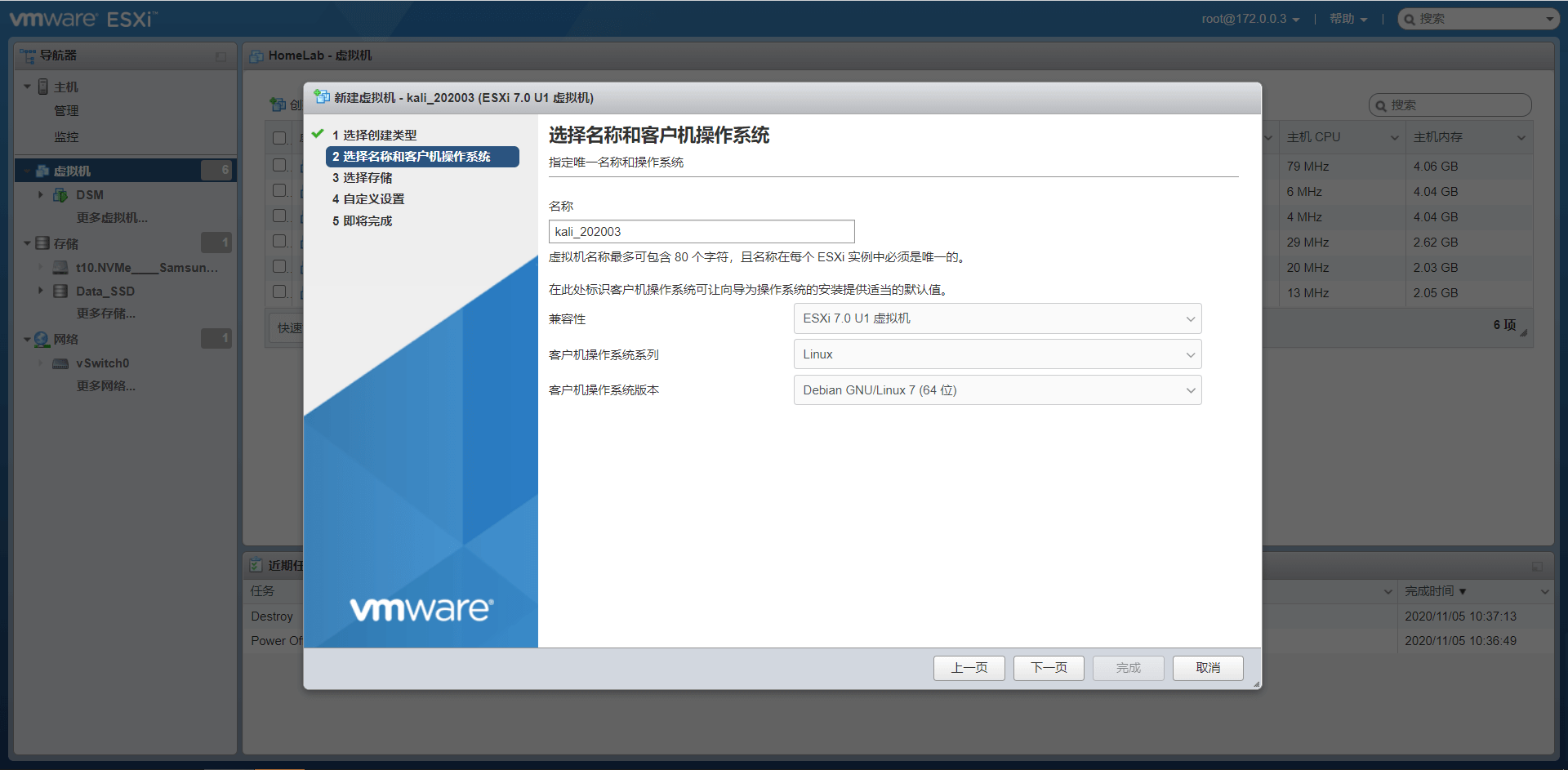Image resolution: width=1568 pixels, height=770 pixels.
Task: Click the magnifier icon in VM list search
Action: click(x=1381, y=105)
